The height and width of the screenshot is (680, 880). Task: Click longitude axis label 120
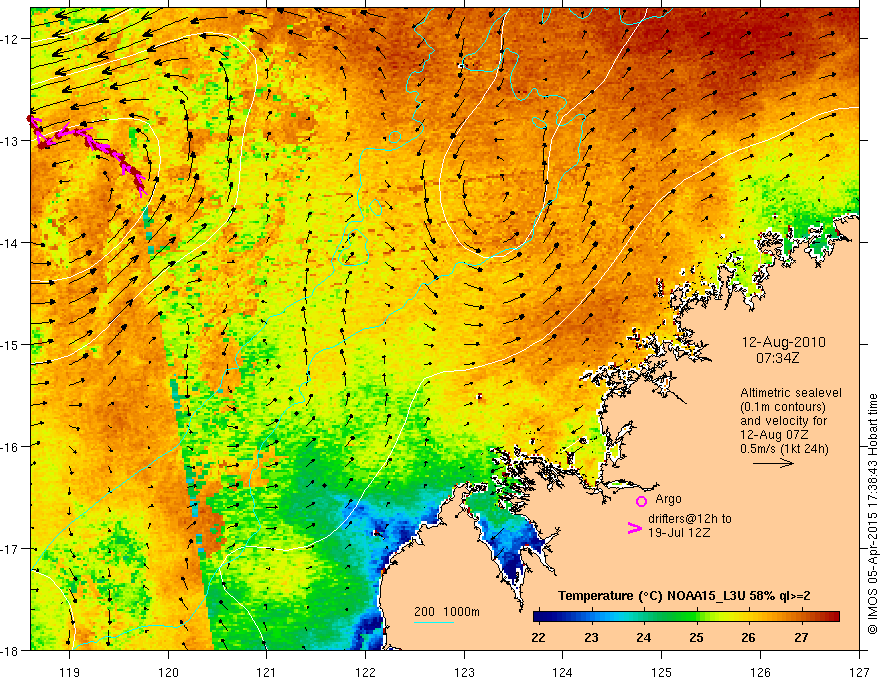[168, 672]
